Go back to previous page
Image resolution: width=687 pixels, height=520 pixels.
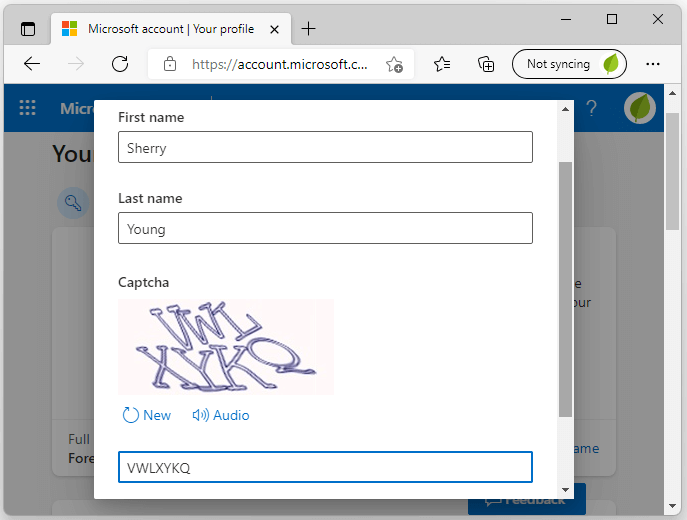coord(32,64)
